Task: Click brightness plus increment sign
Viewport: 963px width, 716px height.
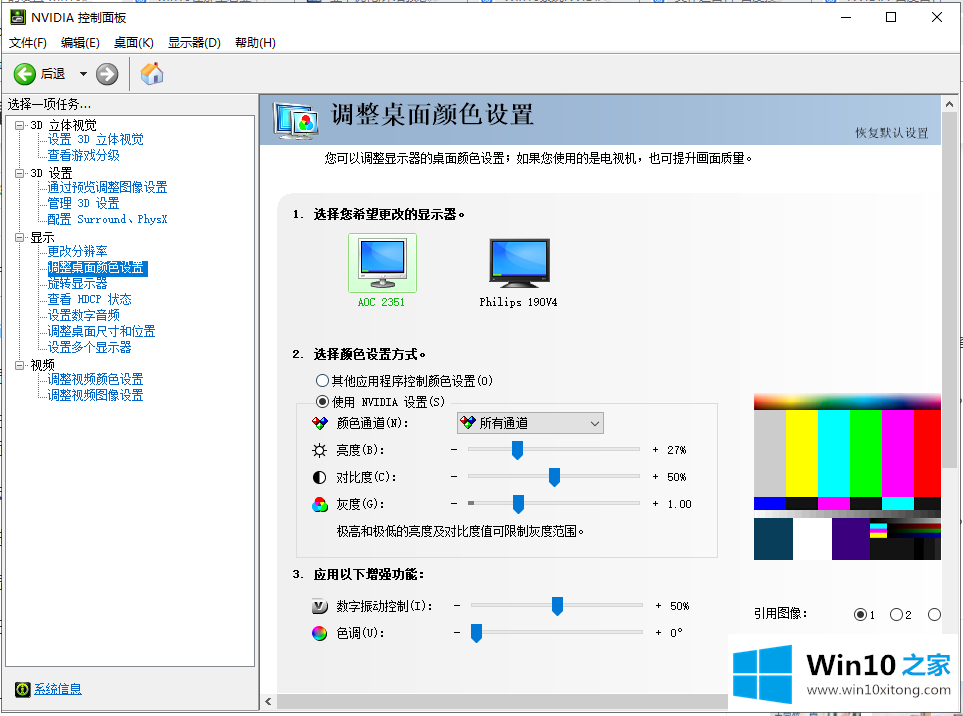Action: tap(655, 450)
